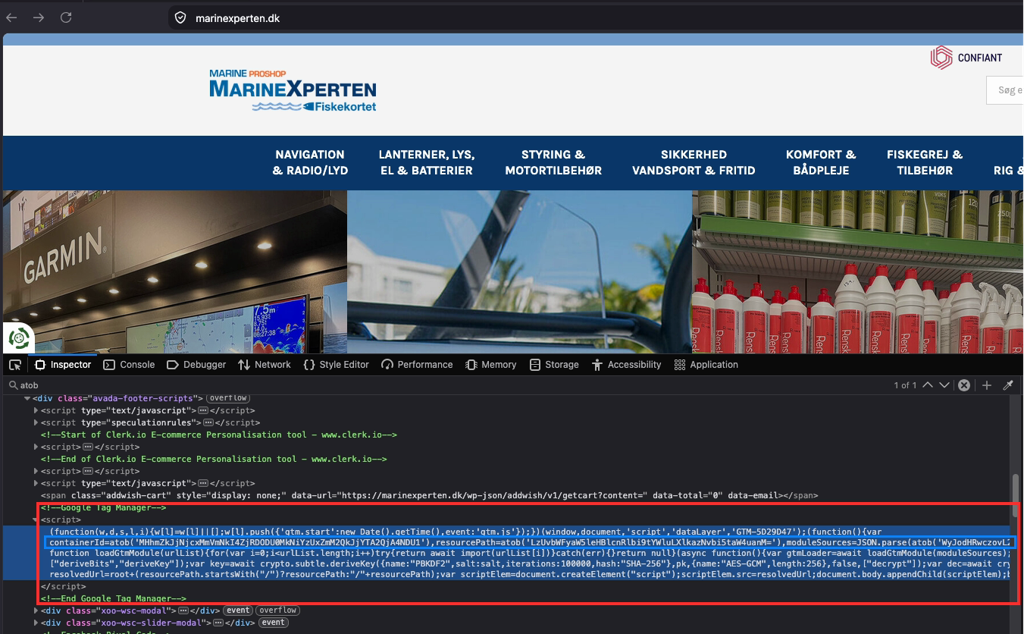This screenshot has width=1024, height=634.
Task: Clear the atob search with X icon
Action: (x=964, y=385)
